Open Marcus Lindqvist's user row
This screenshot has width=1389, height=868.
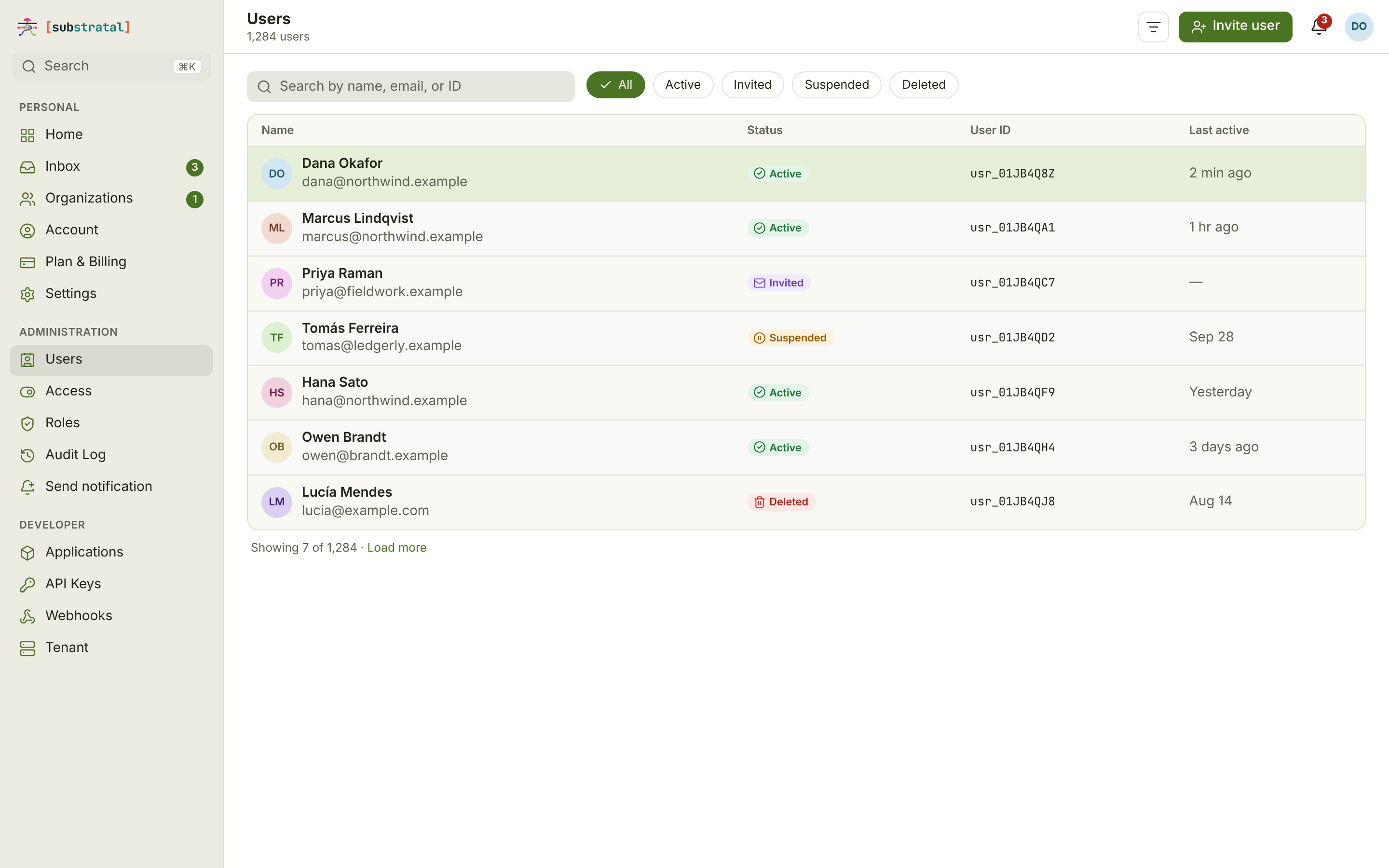[x=806, y=229]
